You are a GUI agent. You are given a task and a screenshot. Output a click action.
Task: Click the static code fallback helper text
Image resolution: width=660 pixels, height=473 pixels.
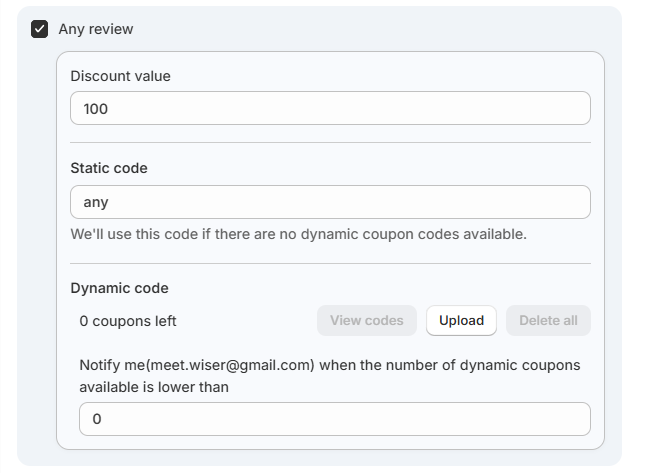pos(298,234)
